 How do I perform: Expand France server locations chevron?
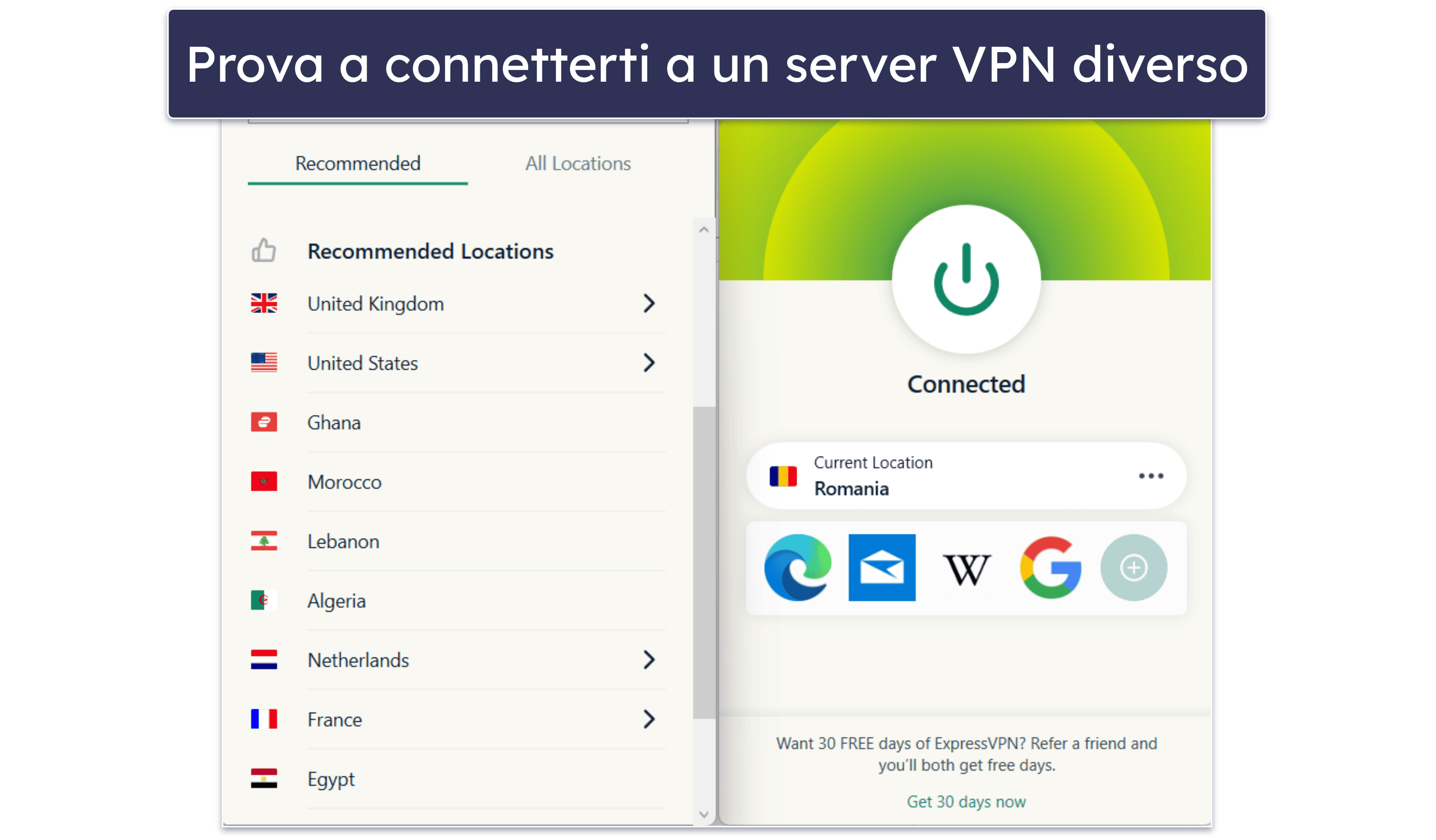pos(649,719)
